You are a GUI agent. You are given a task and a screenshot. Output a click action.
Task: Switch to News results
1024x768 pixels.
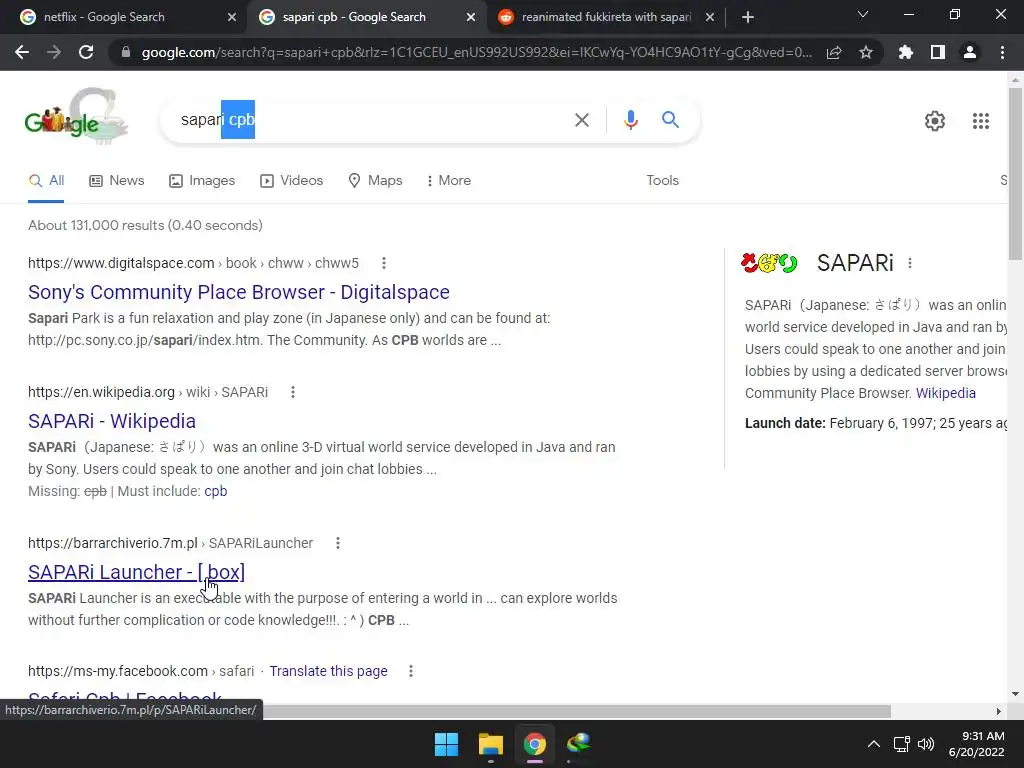[117, 181]
